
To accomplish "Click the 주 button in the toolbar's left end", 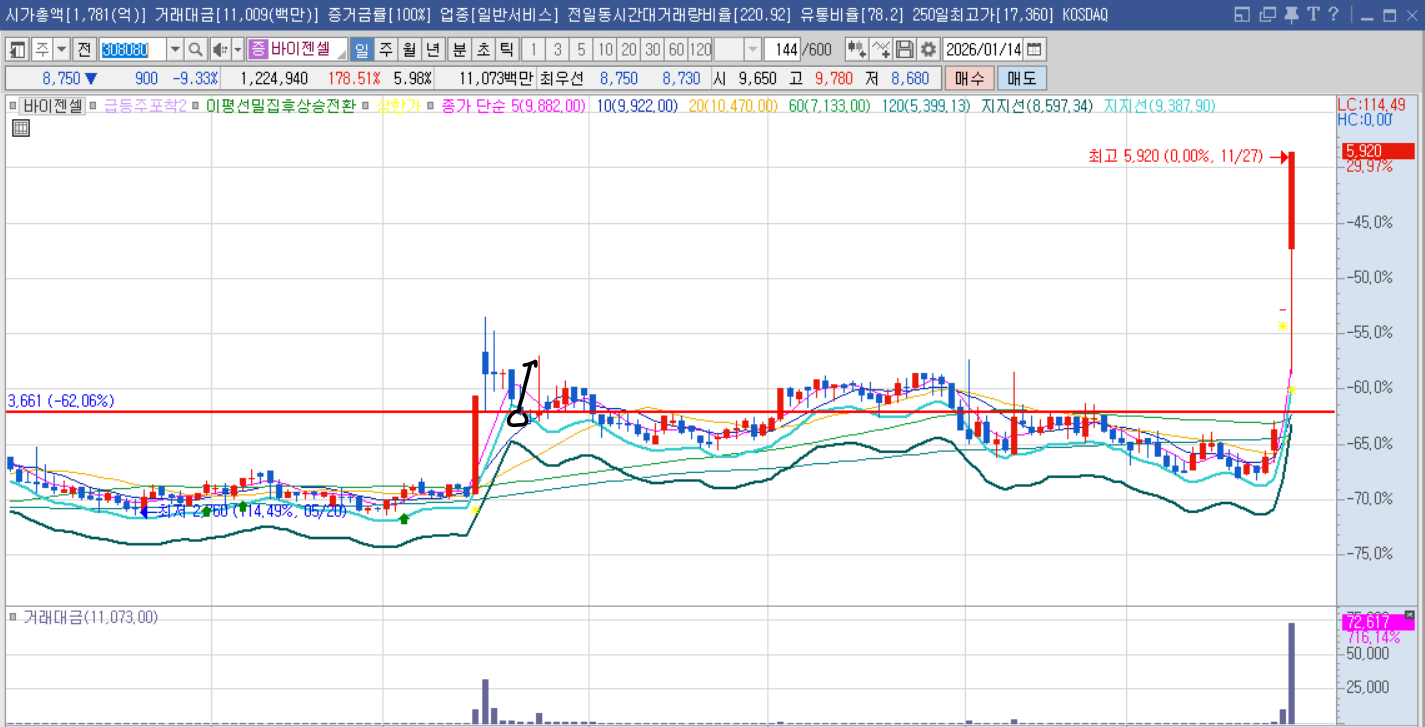I will 42,49.
